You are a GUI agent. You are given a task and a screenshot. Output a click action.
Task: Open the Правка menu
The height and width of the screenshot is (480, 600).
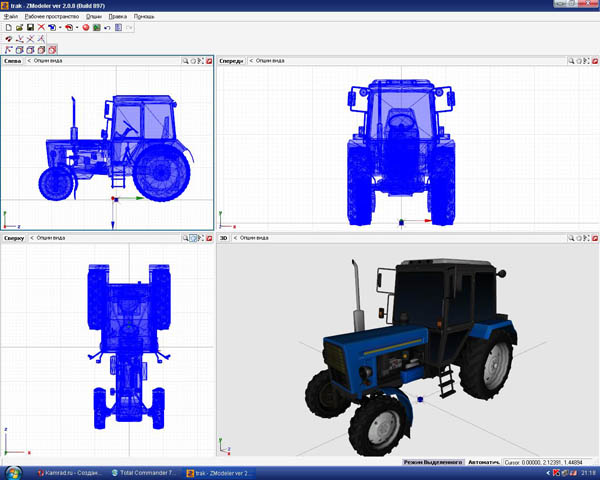tap(117, 17)
